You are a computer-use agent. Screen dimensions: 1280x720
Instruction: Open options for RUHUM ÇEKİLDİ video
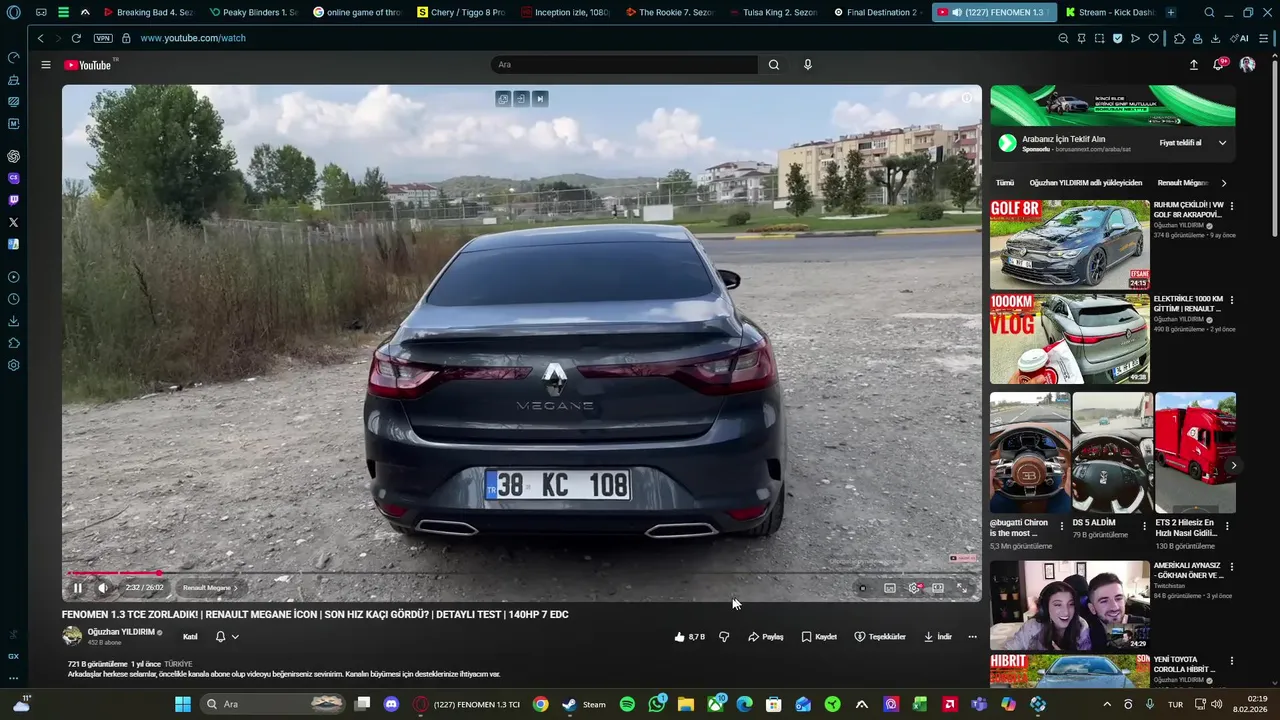(1232, 206)
